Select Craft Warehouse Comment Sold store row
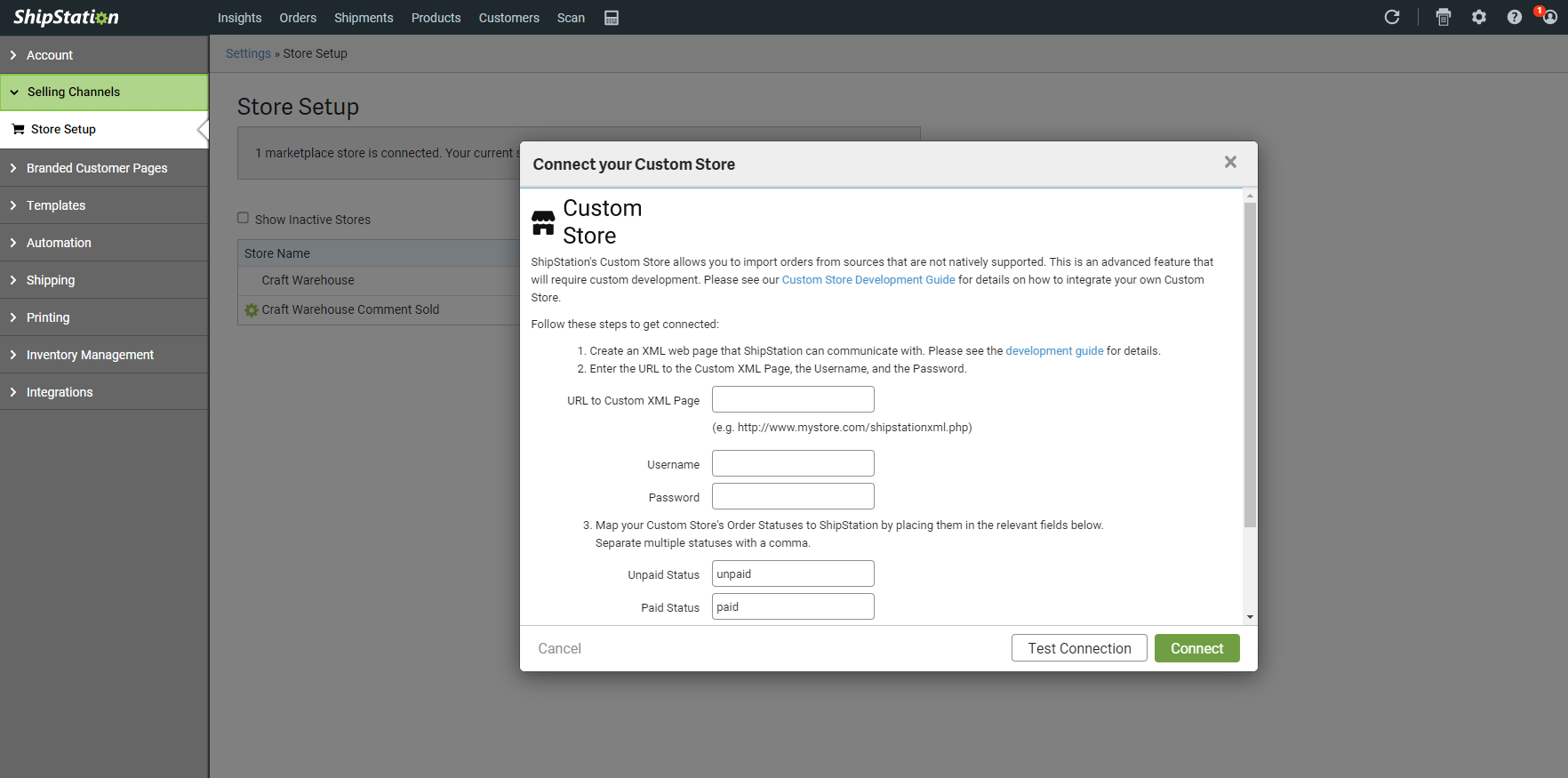The height and width of the screenshot is (778, 1568). tap(379, 310)
